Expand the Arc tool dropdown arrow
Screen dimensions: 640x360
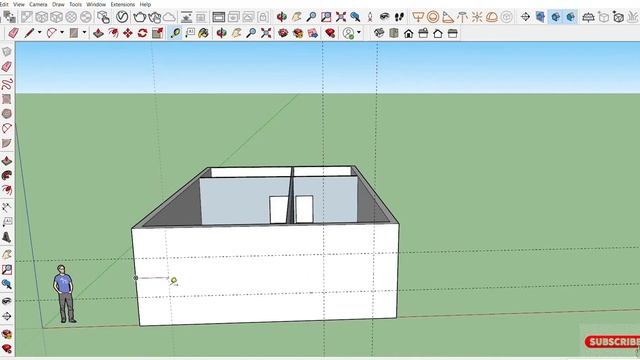point(62,33)
